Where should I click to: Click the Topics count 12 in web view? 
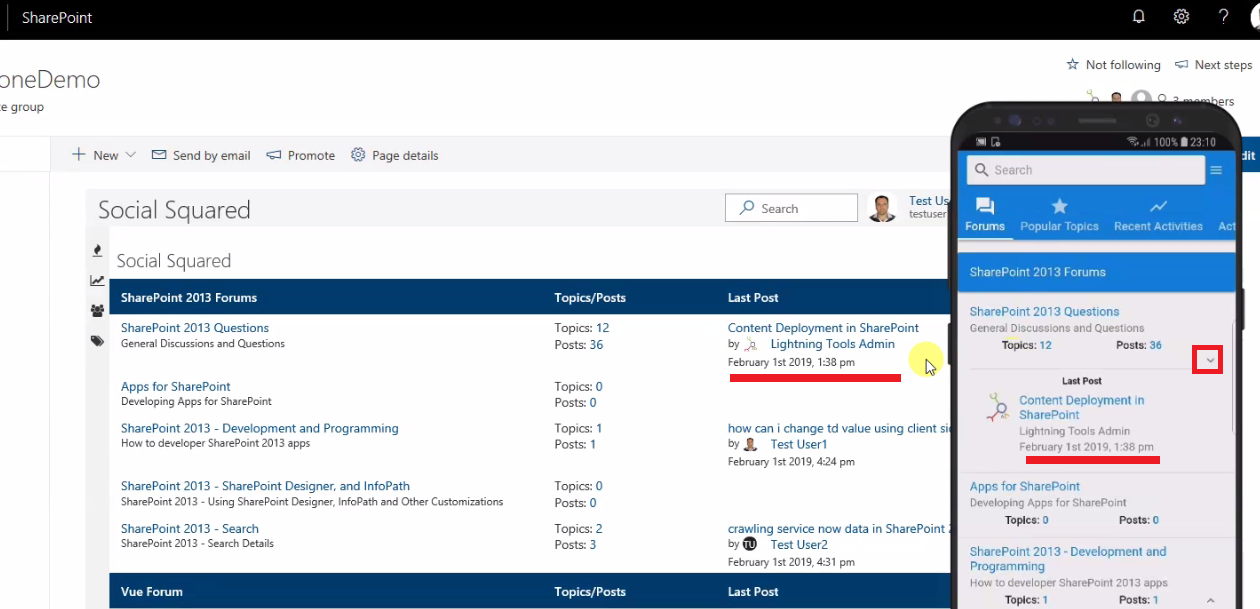click(x=602, y=328)
